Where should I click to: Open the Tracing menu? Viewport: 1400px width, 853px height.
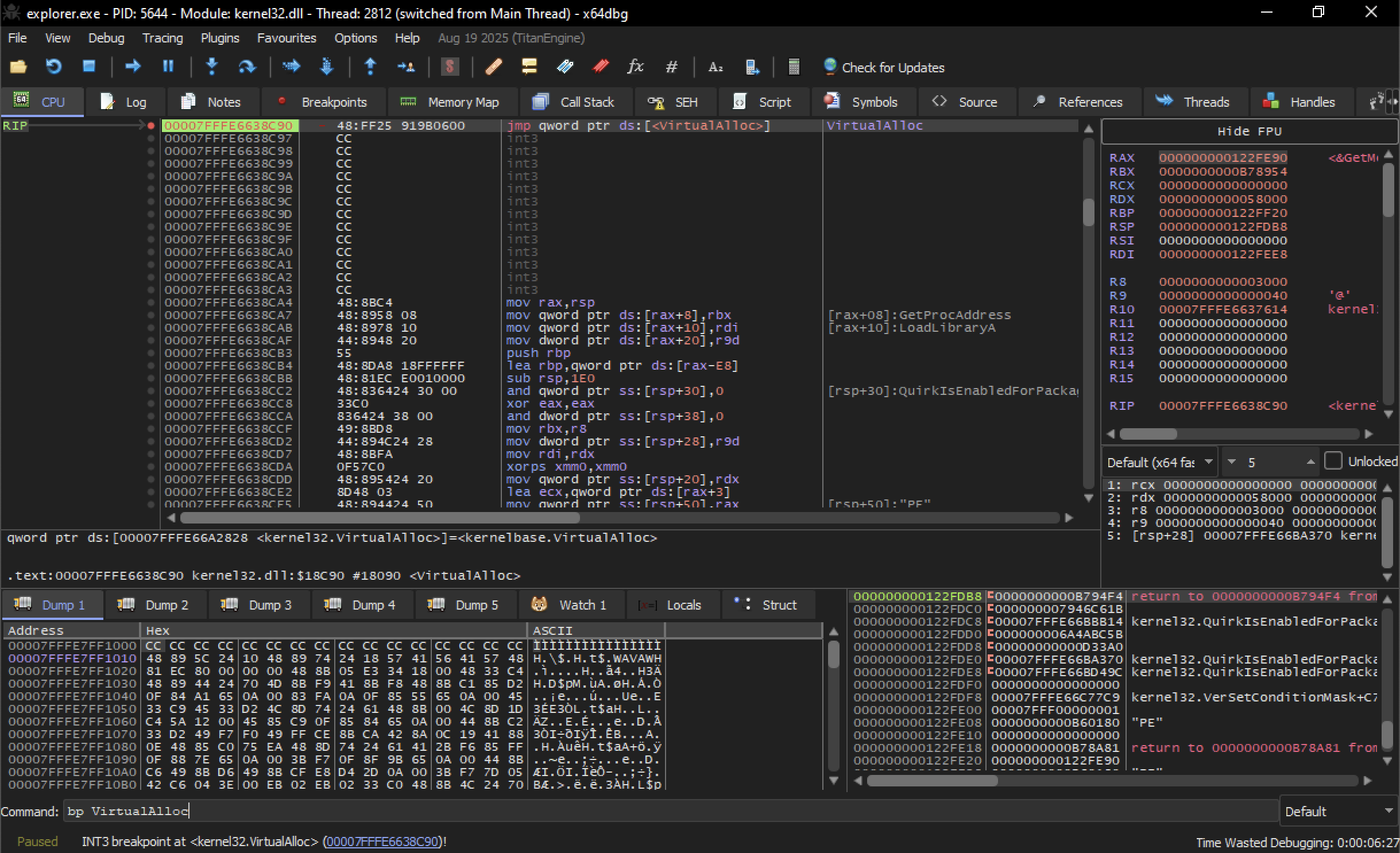click(x=163, y=38)
